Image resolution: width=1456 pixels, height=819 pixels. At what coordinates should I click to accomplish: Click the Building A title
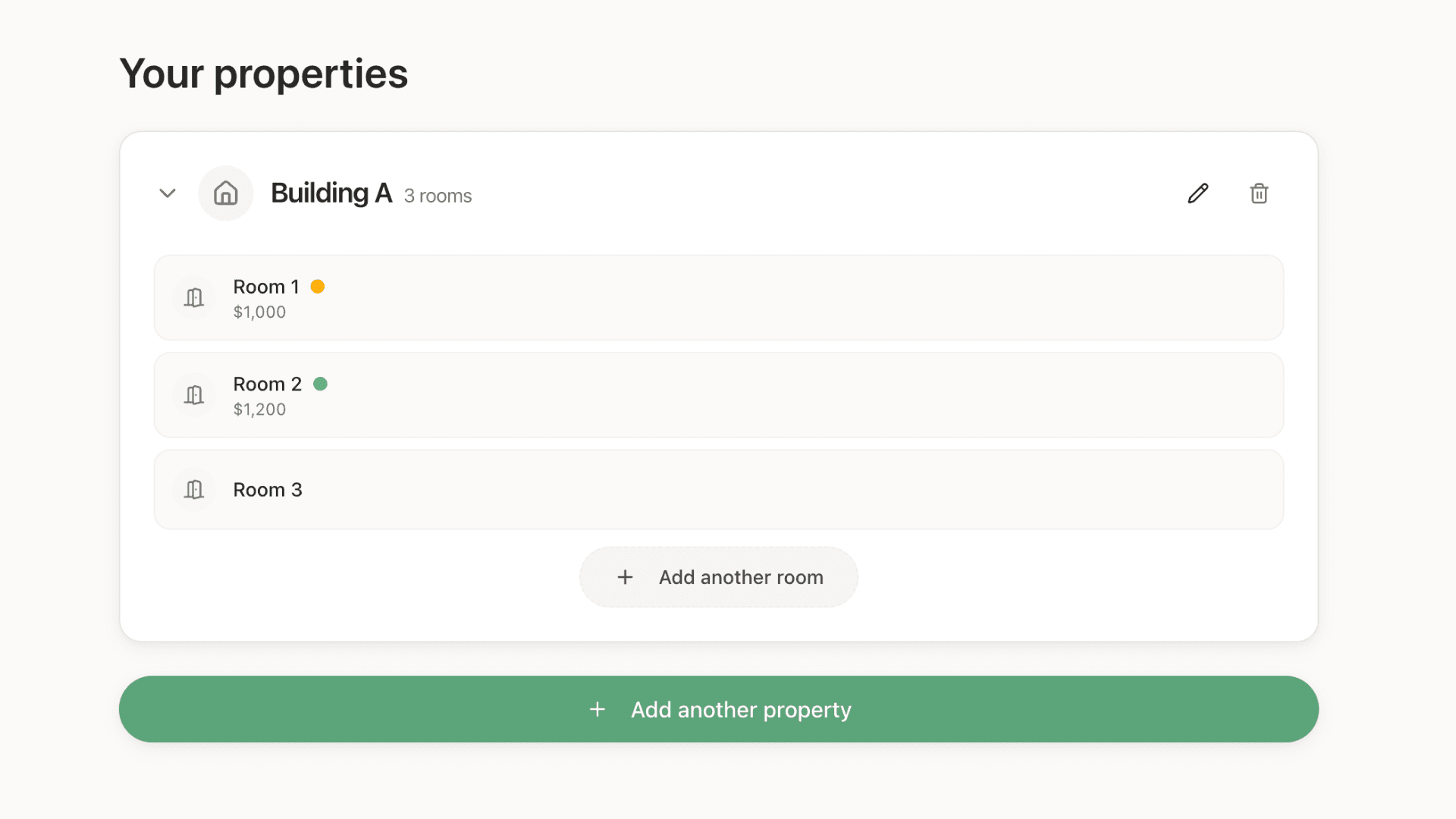point(331,193)
